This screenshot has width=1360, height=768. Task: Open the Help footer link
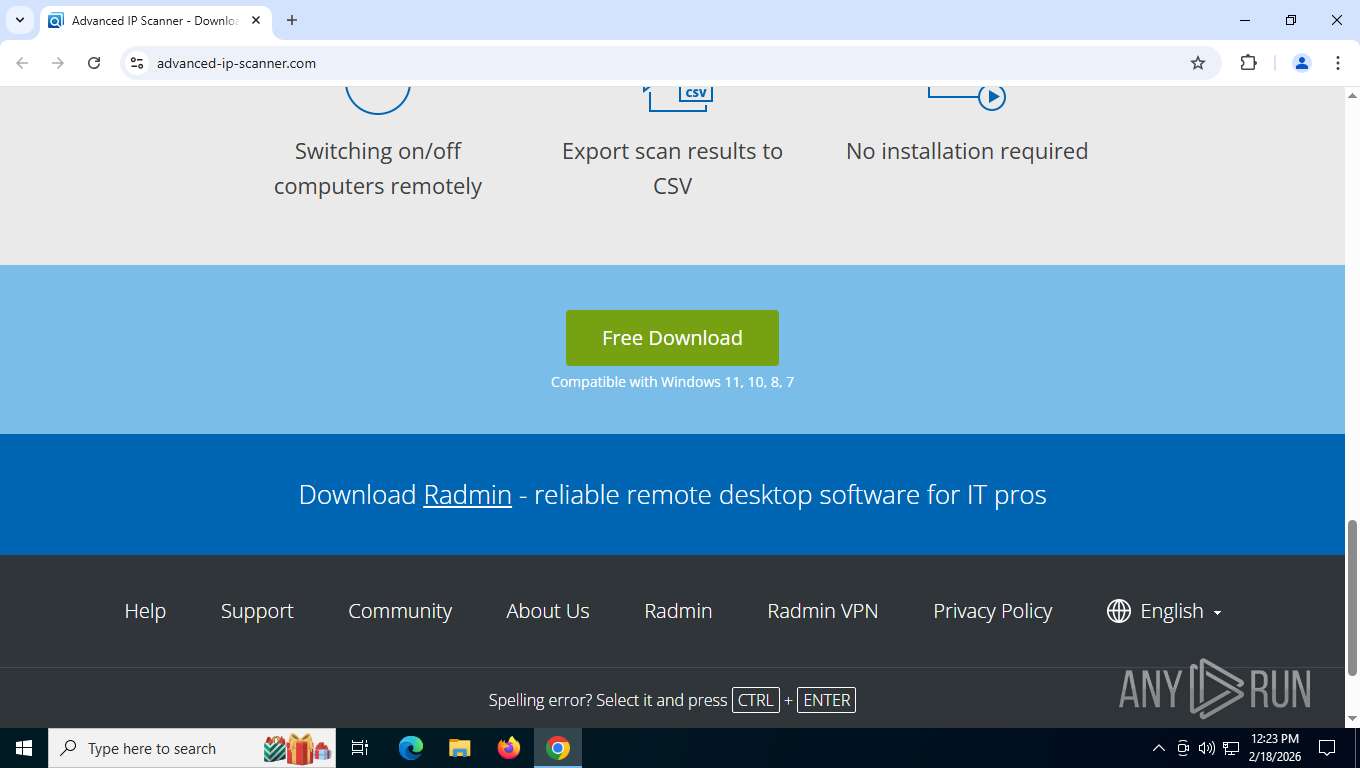[145, 611]
